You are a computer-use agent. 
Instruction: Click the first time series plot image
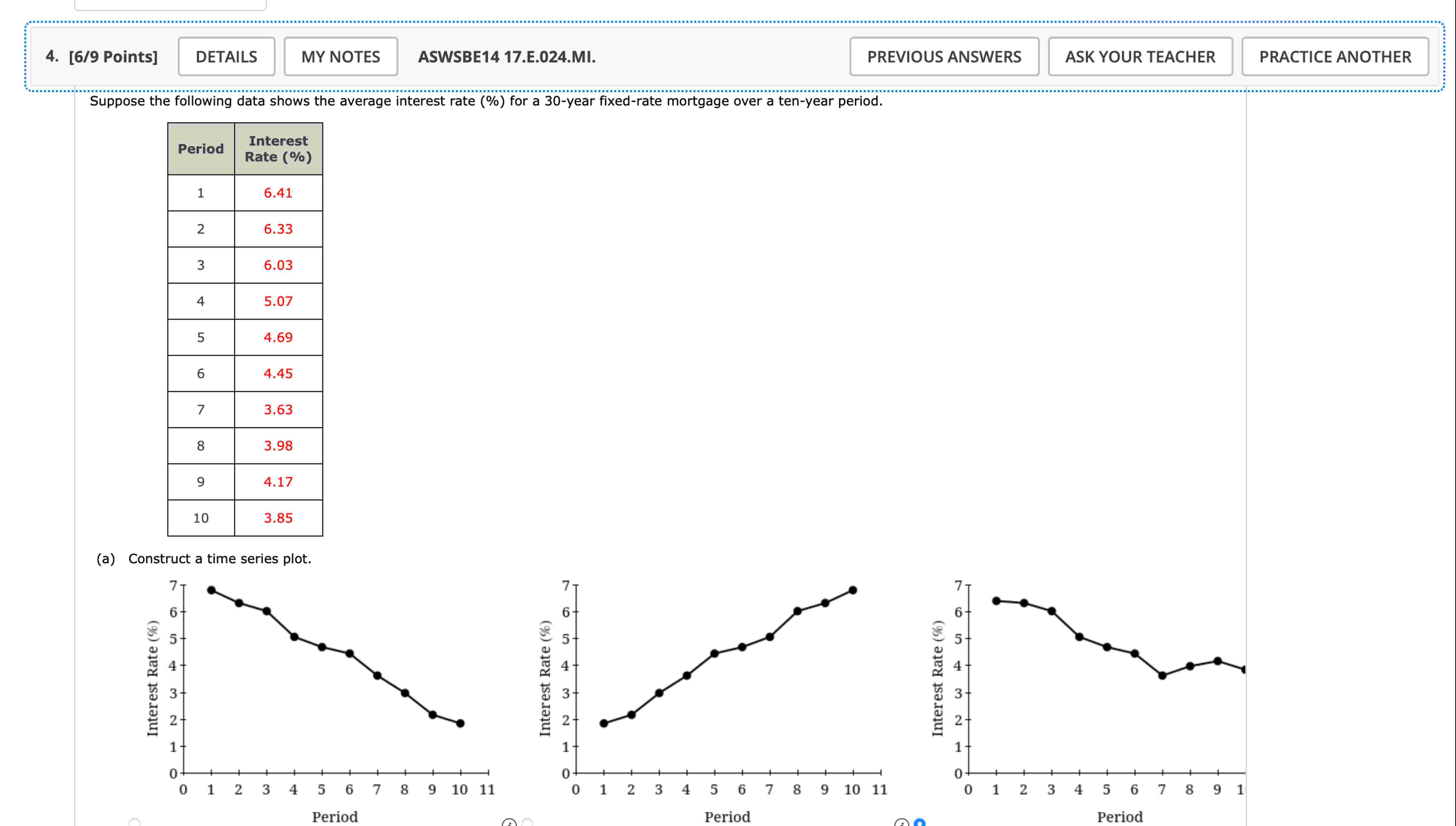(x=335, y=681)
